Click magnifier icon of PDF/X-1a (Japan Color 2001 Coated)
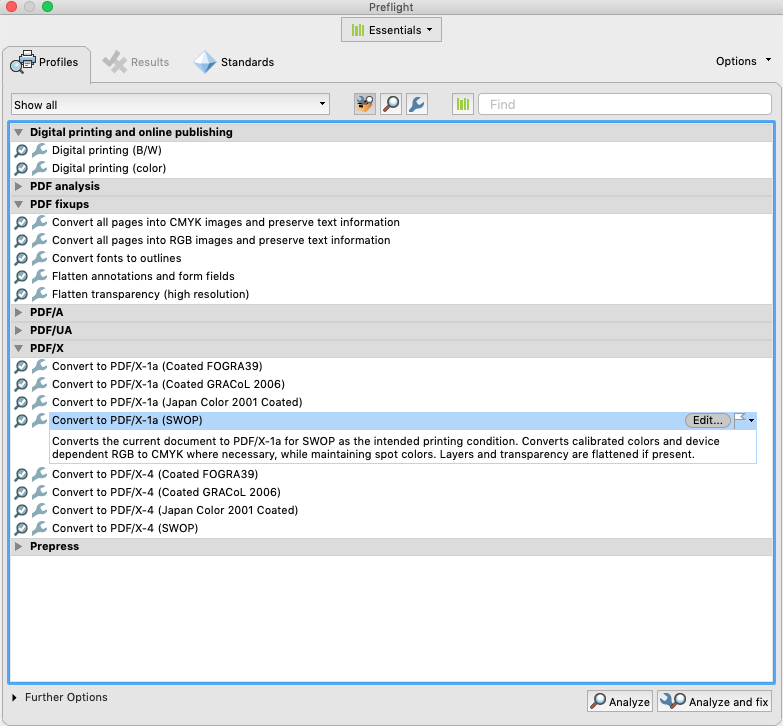This screenshot has height=726, width=783. 21,402
